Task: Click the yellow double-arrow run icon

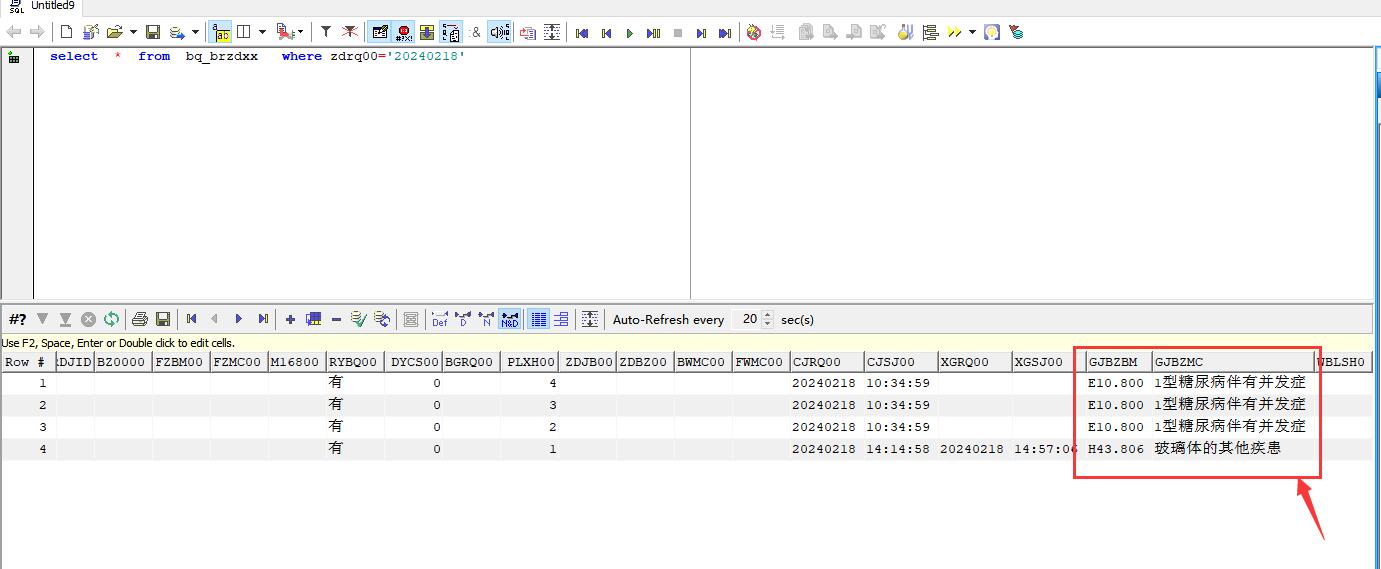Action: click(x=954, y=32)
